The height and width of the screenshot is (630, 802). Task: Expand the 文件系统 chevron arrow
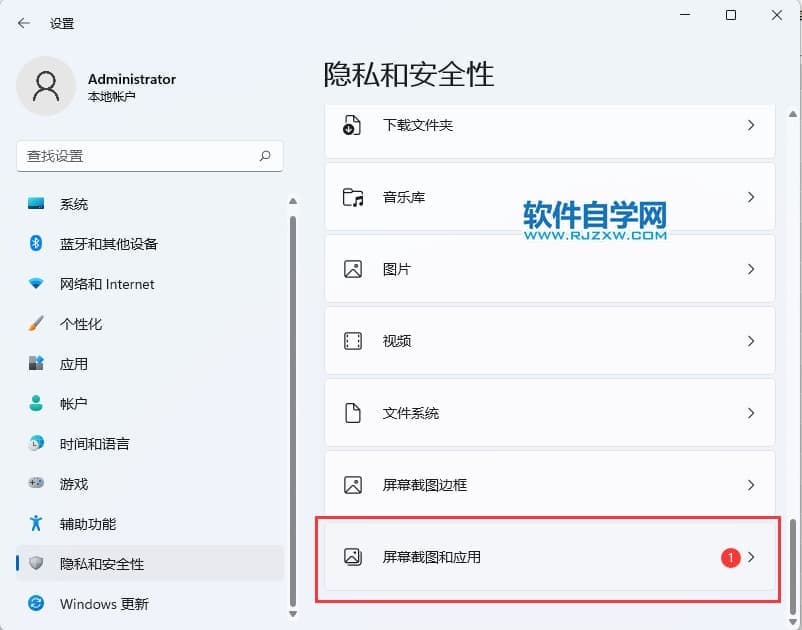click(x=751, y=413)
